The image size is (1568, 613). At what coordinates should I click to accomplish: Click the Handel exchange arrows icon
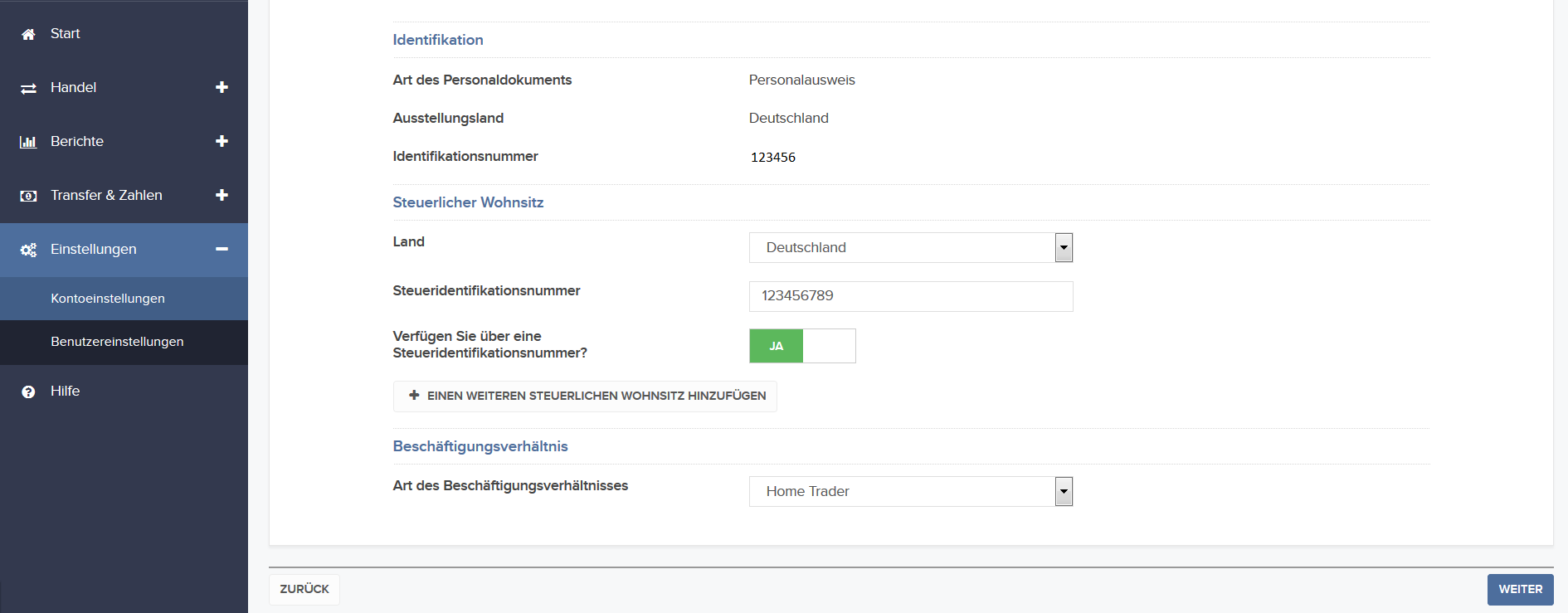[28, 88]
